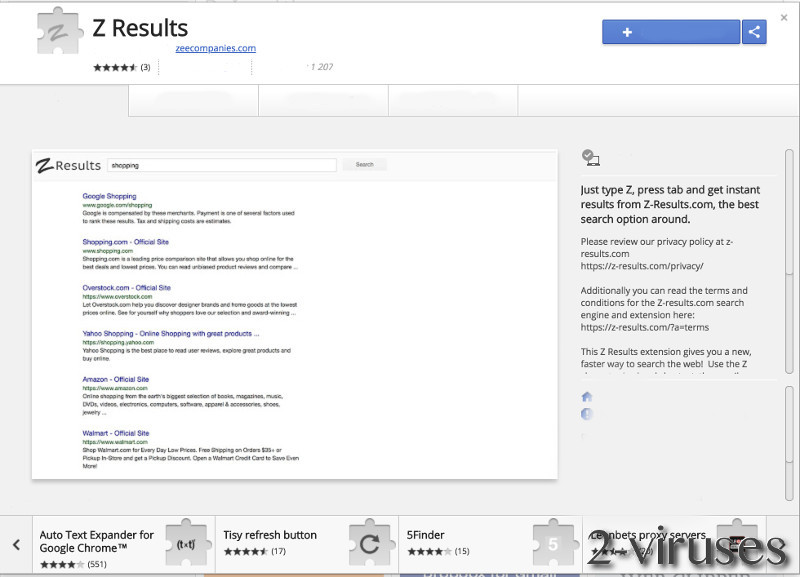
Task: Click the Z logo inside the preview screenshot
Action: pyautogui.click(x=46, y=165)
